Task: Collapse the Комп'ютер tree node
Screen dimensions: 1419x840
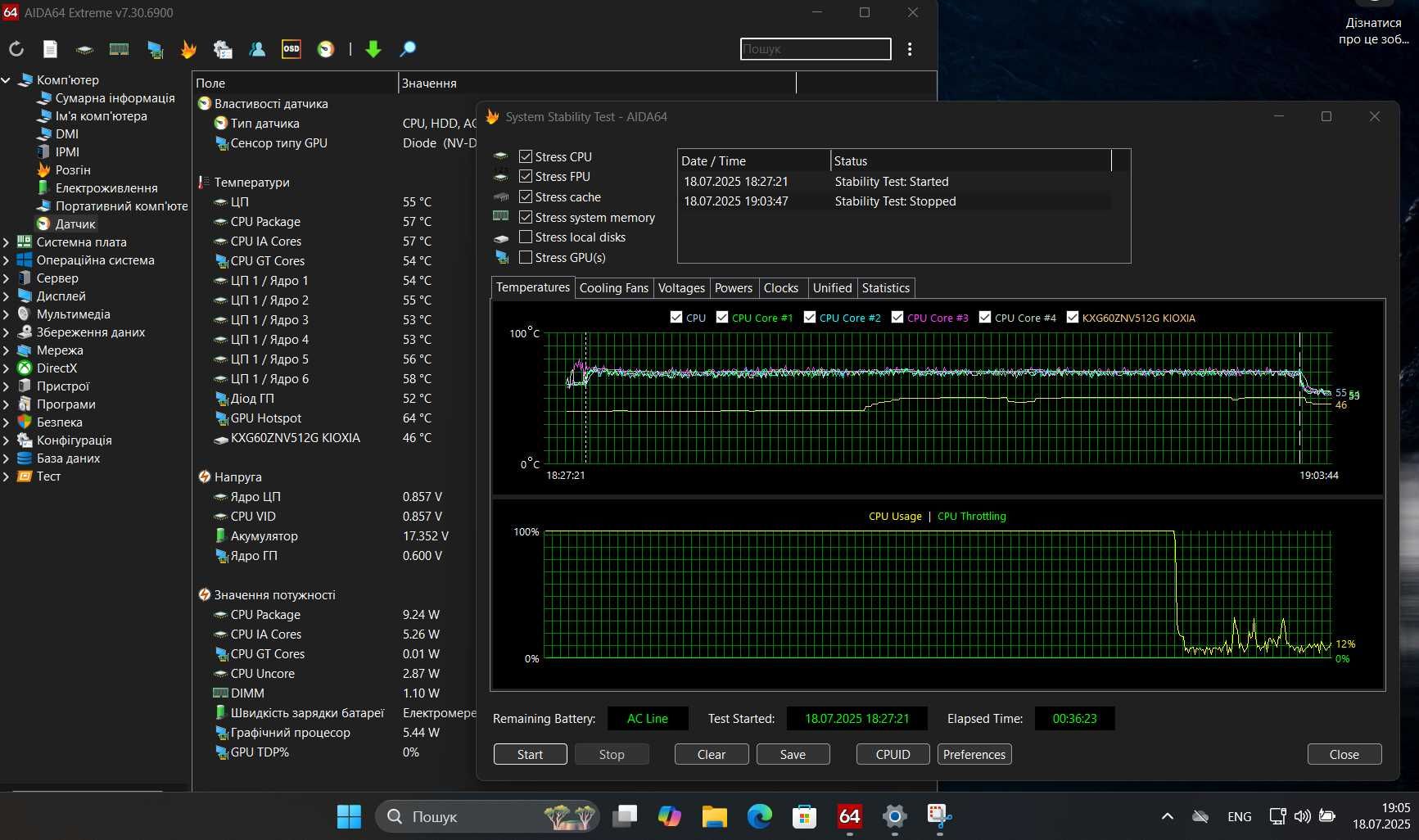Action: (x=7, y=79)
